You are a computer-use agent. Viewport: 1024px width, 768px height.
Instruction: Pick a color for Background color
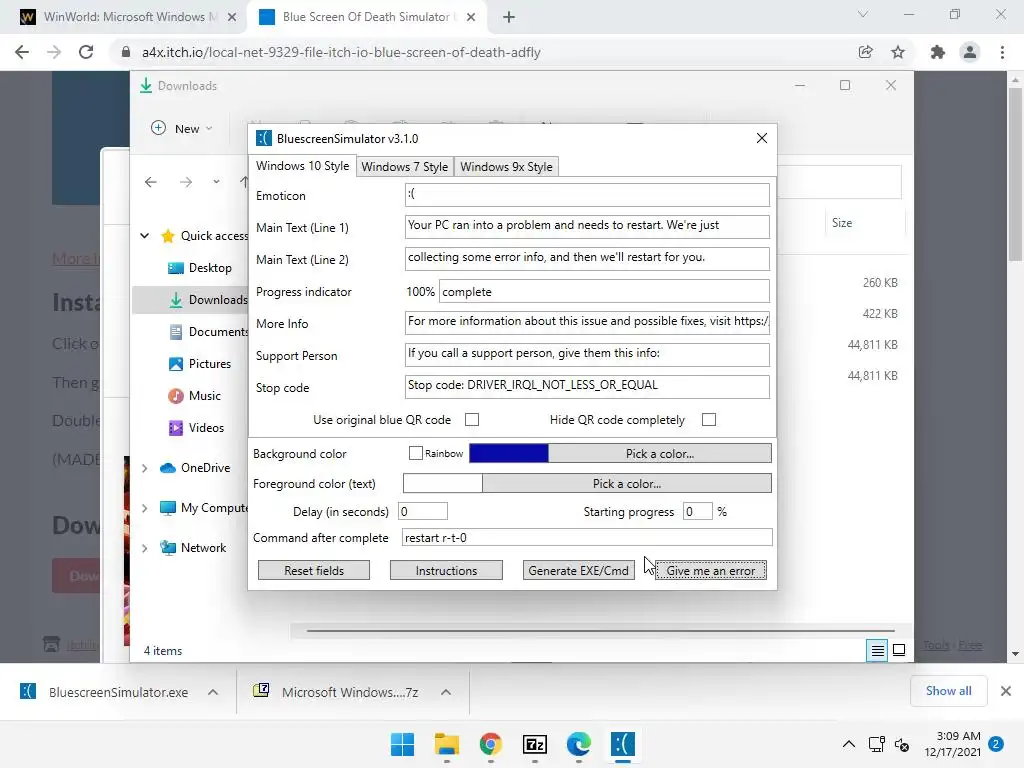point(660,453)
